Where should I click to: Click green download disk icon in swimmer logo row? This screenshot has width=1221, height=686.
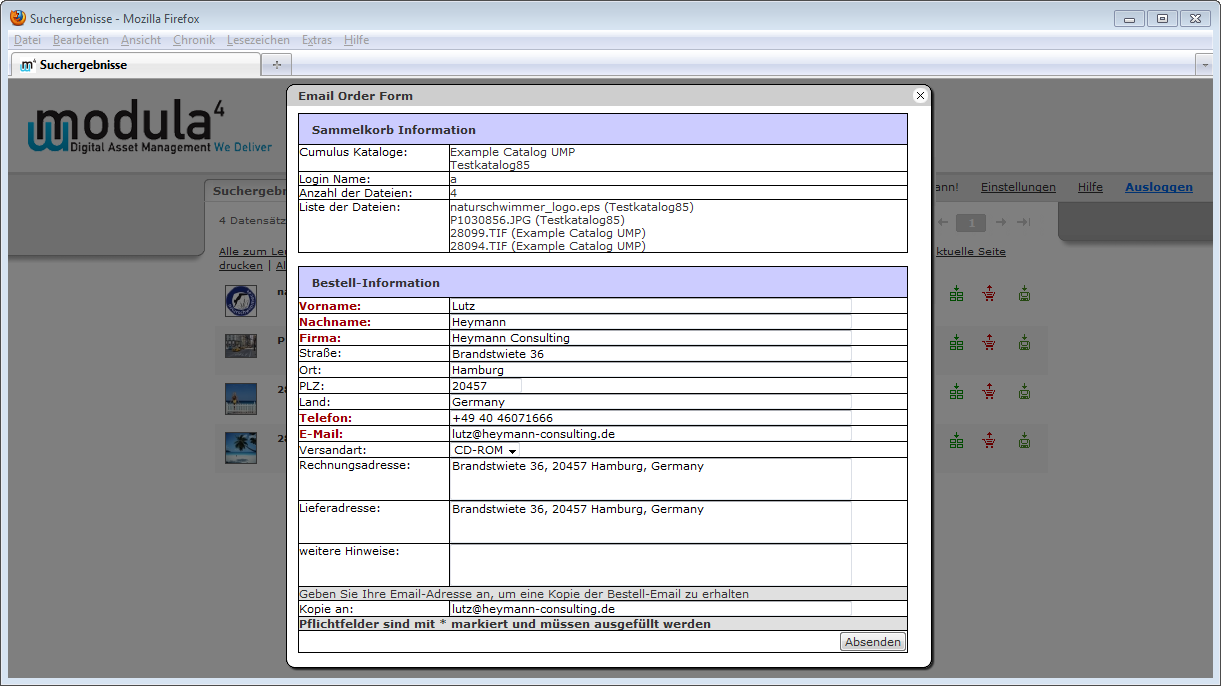pos(1024,293)
